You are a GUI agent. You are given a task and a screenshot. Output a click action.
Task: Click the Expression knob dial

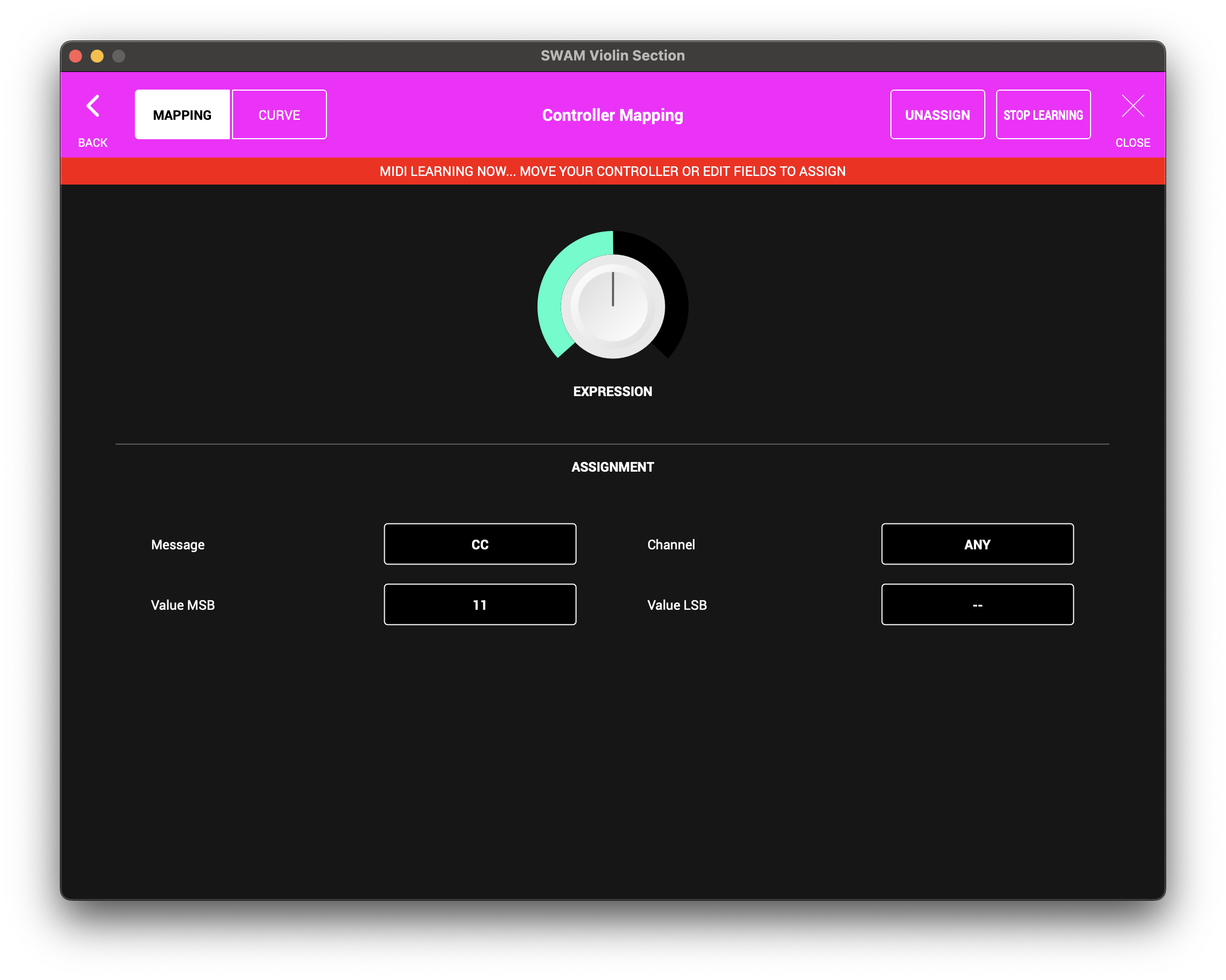[612, 307]
